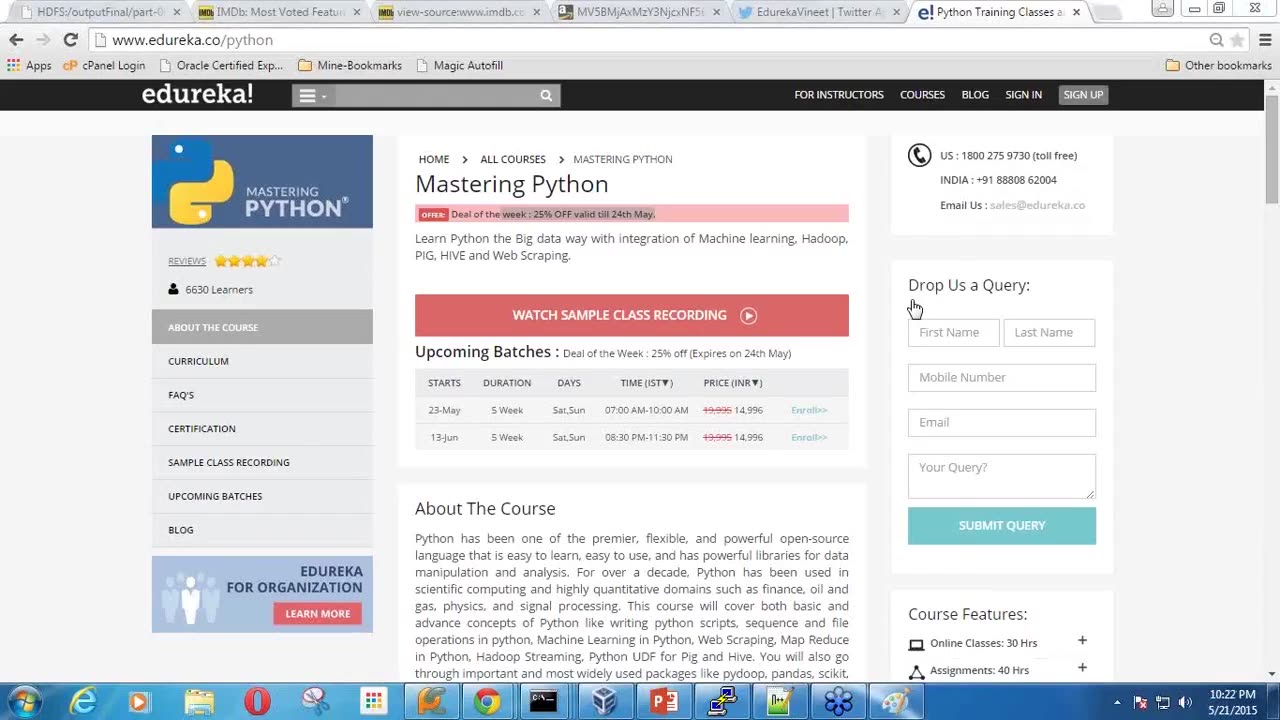Viewport: 1280px width, 720px height.
Task: Click the phone icon beside contact numbers
Action: [x=919, y=155]
